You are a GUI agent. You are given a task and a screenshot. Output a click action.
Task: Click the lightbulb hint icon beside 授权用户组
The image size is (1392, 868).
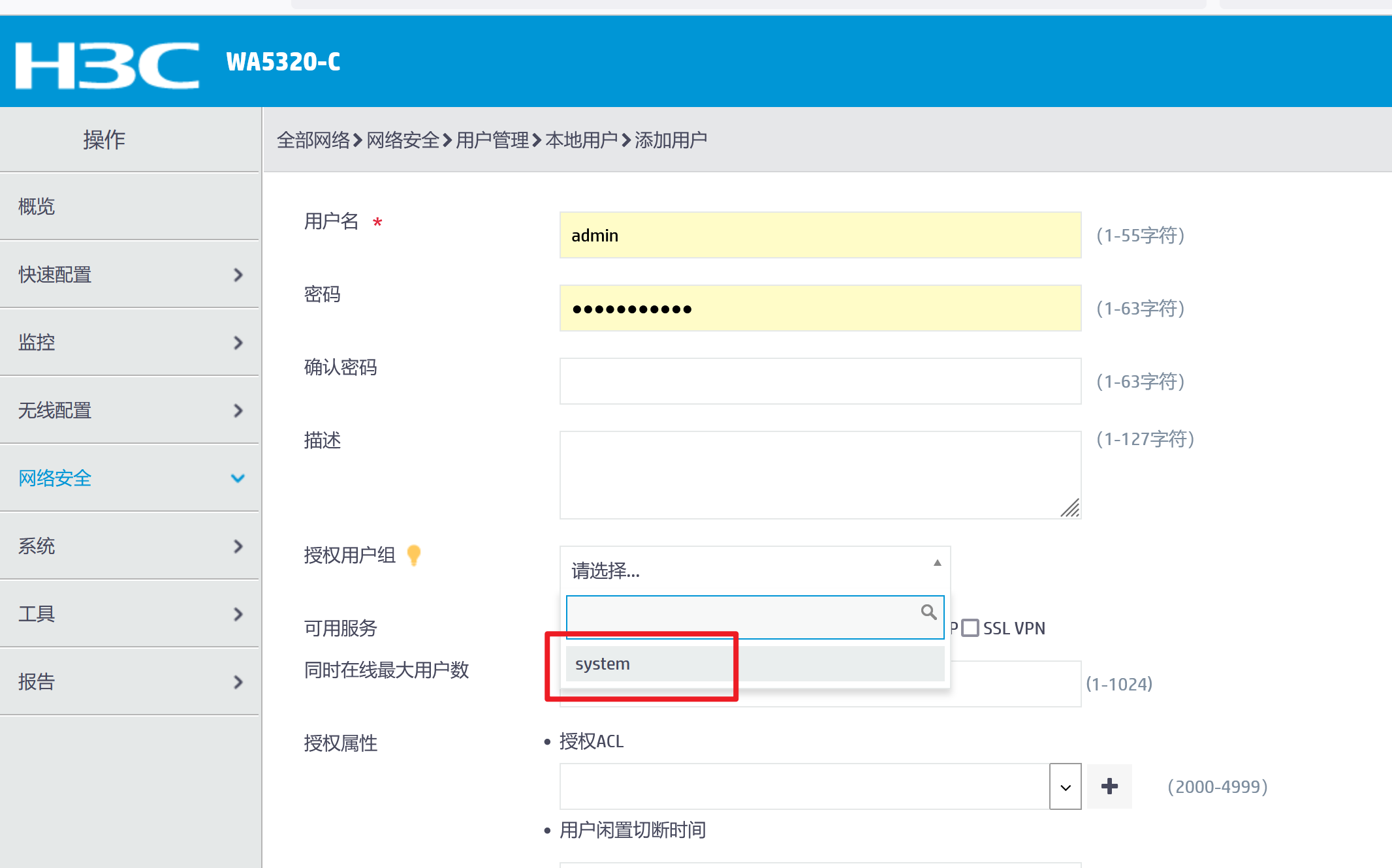coord(413,555)
